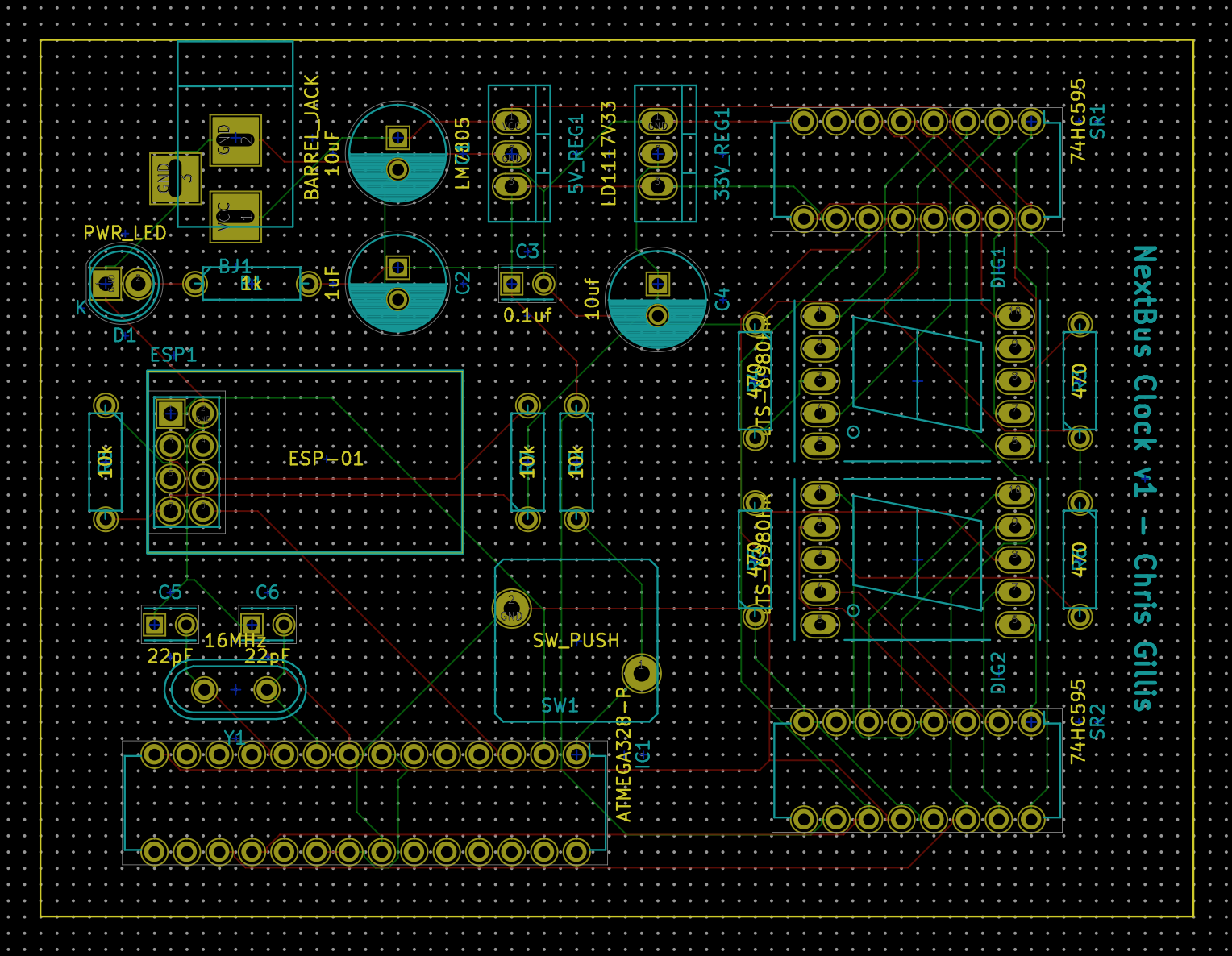Select the 16MHz crystal value text
Image resolution: width=1232 pixels, height=956 pixels.
[235, 641]
